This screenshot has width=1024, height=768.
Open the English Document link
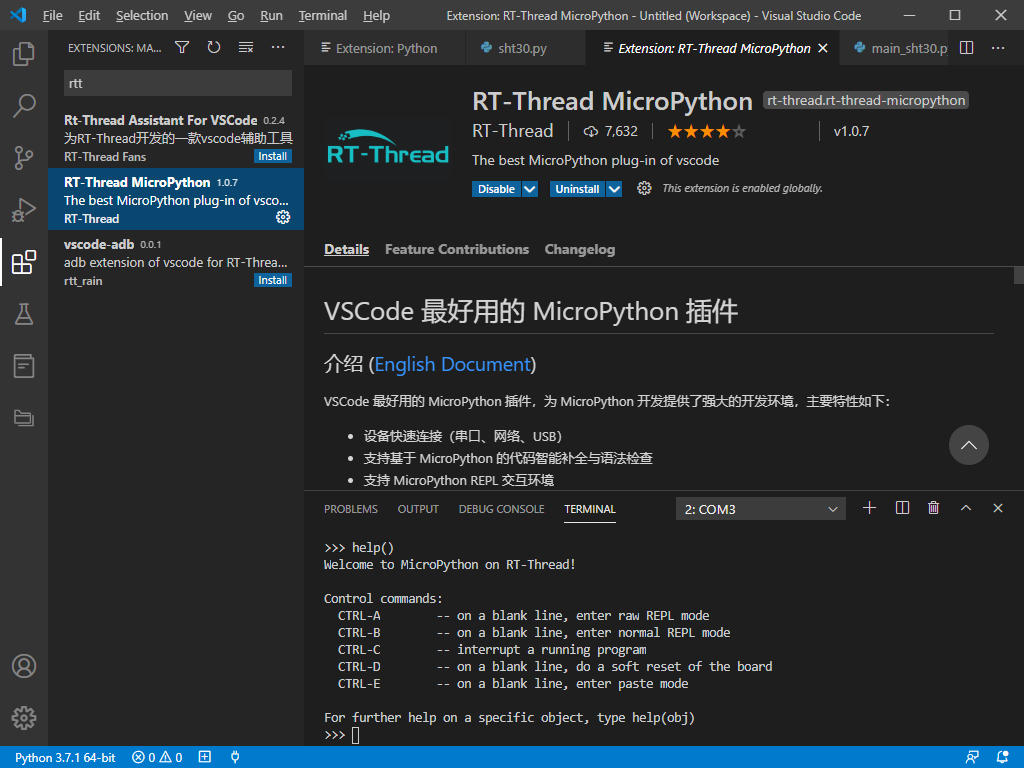coord(453,364)
